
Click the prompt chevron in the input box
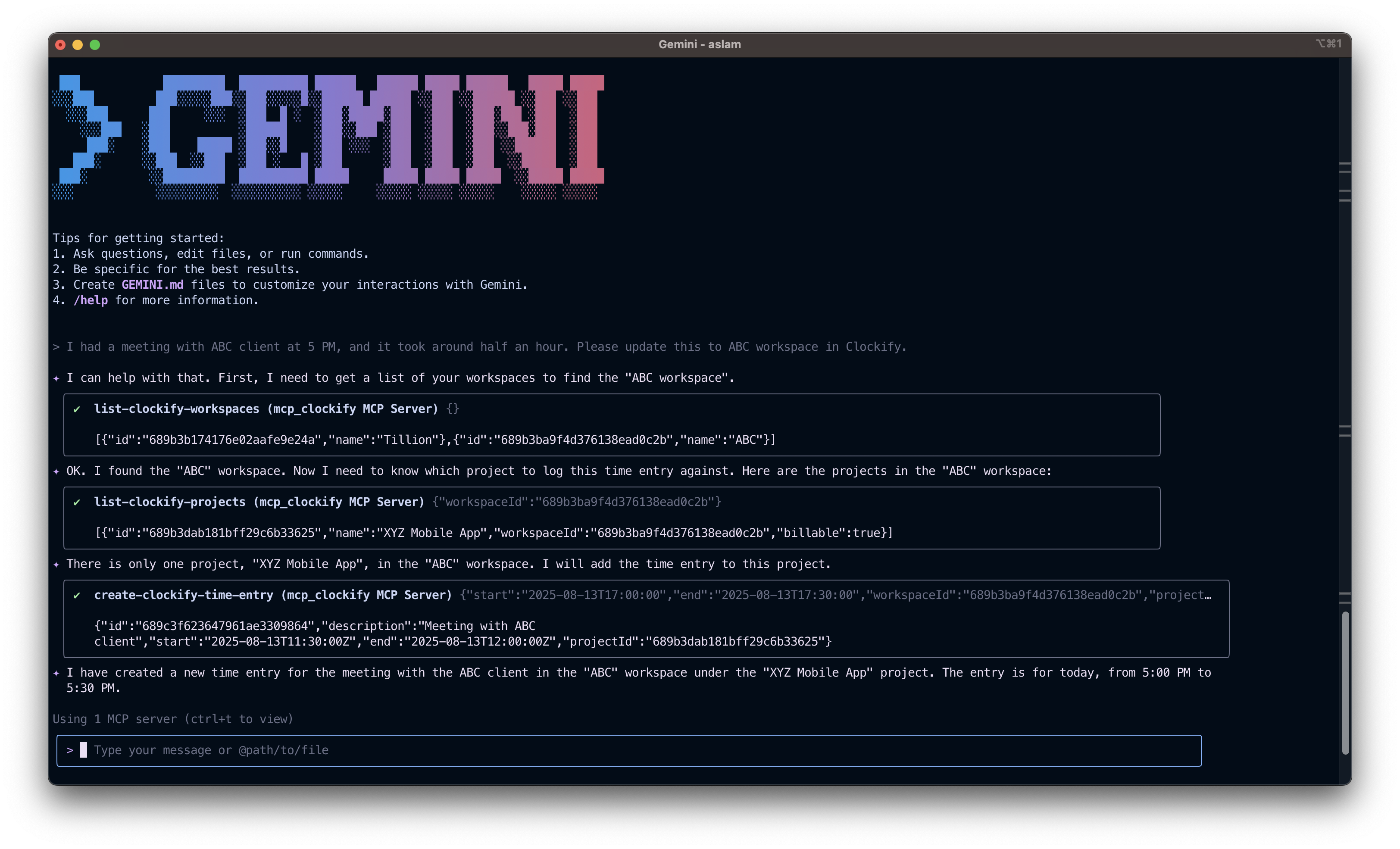click(70, 751)
